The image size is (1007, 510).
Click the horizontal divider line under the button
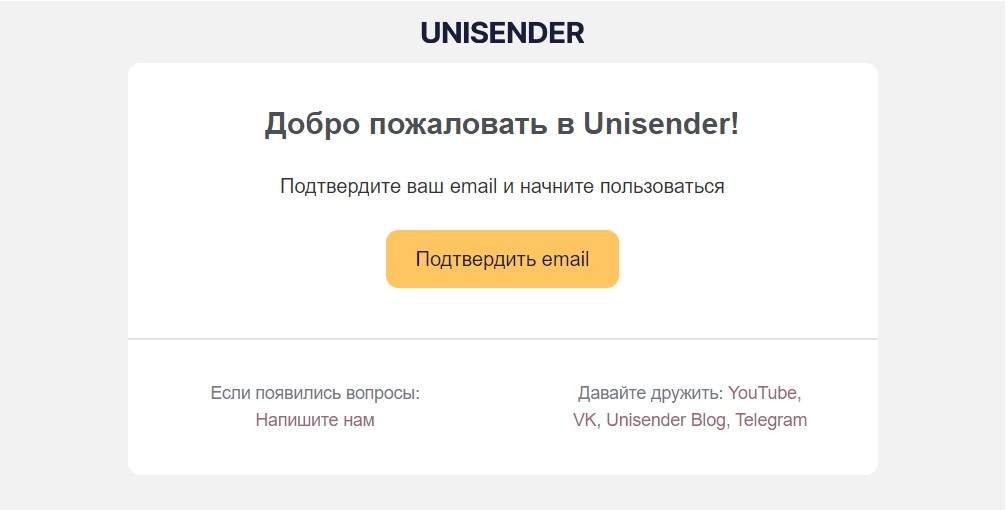point(502,339)
